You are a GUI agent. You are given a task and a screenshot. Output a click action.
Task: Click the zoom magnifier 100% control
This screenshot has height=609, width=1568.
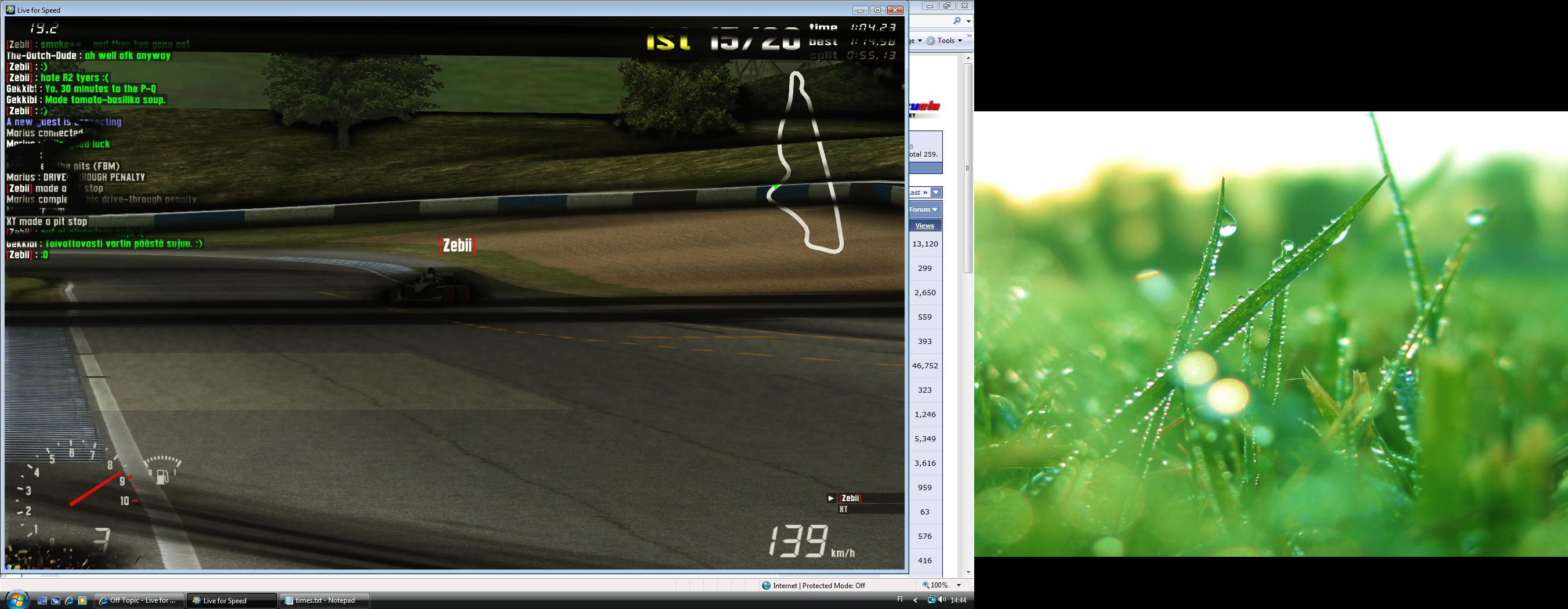coord(935,585)
